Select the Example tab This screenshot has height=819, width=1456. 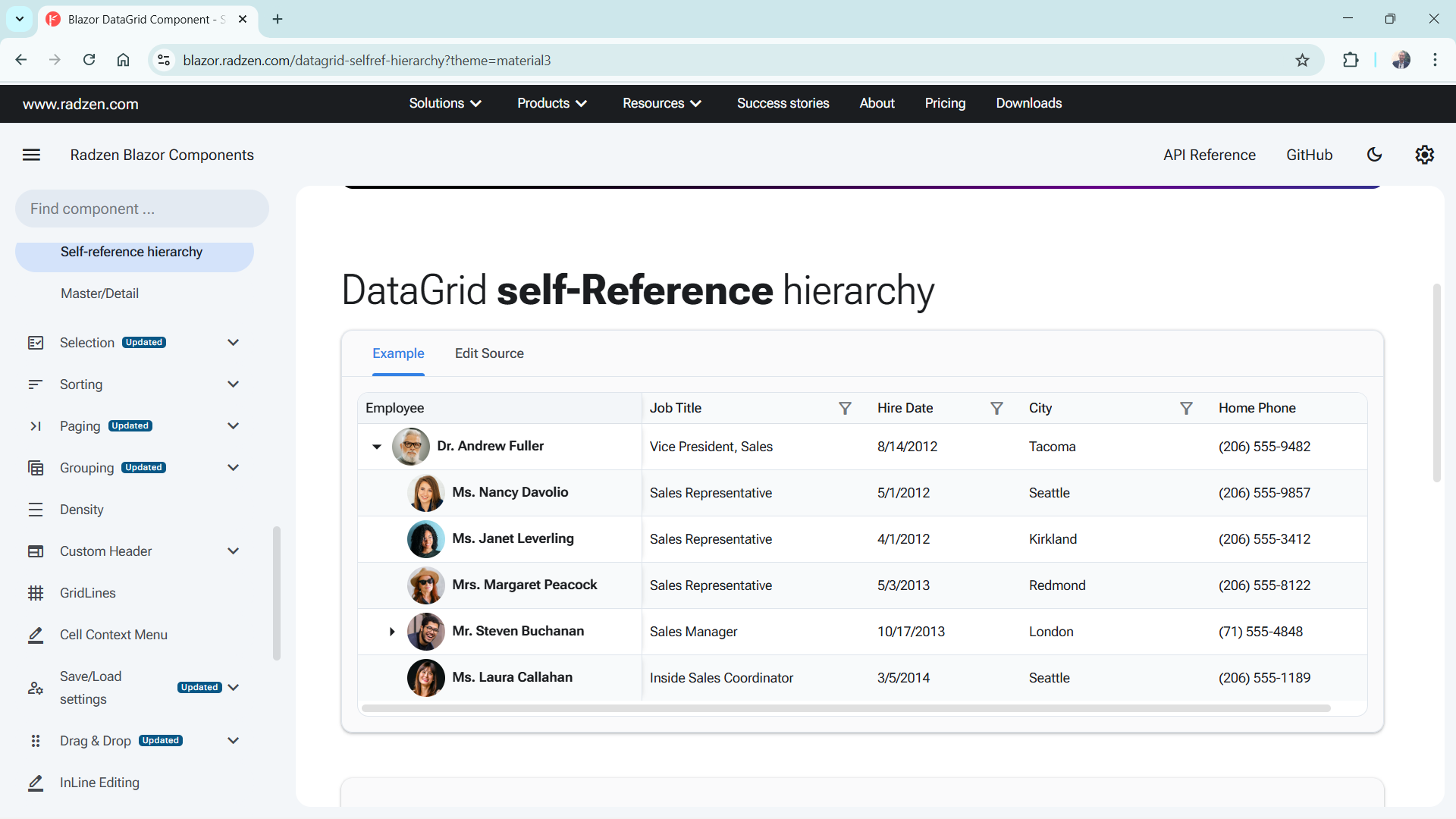[x=398, y=353]
